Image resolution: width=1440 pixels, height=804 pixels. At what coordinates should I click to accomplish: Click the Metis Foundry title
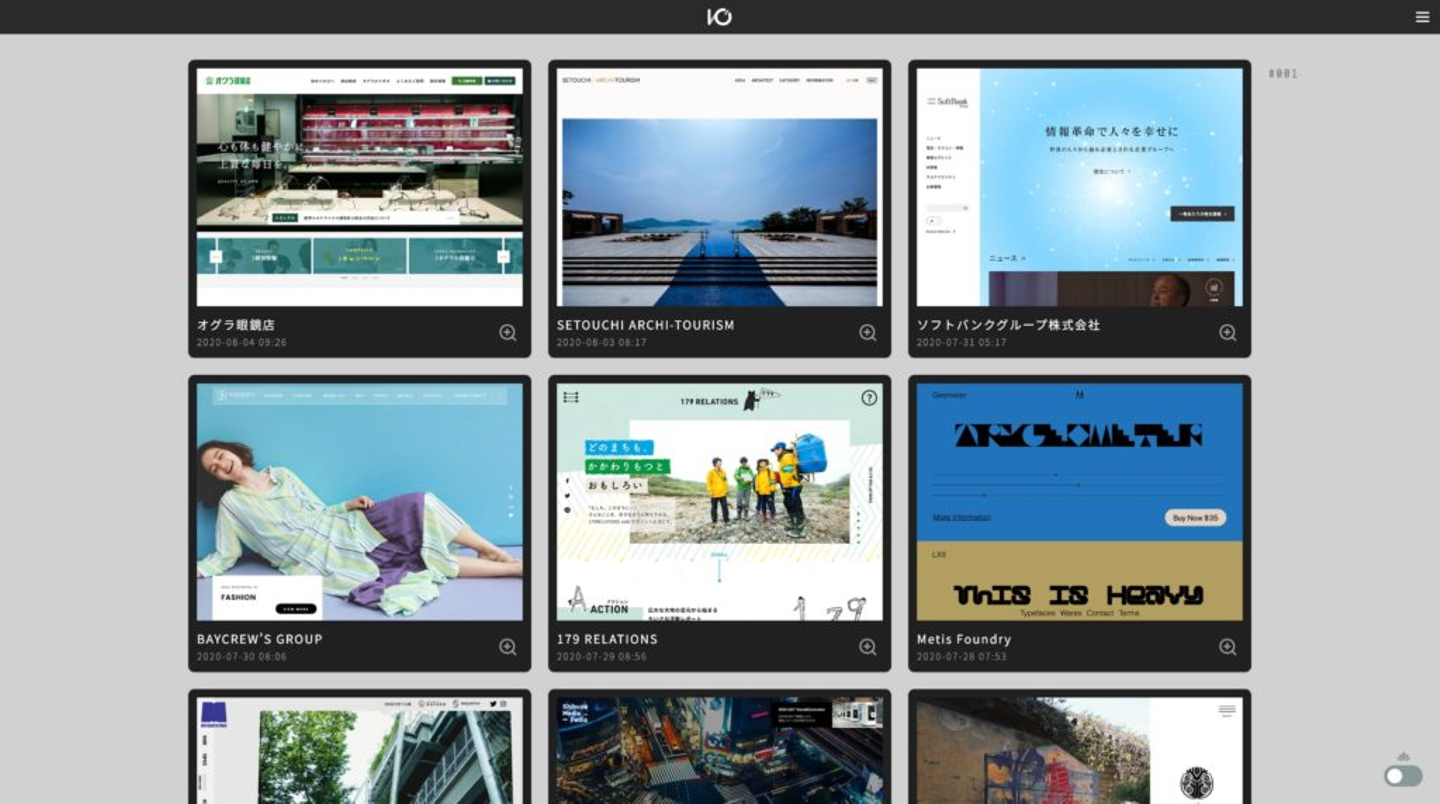pyautogui.click(x=964, y=639)
